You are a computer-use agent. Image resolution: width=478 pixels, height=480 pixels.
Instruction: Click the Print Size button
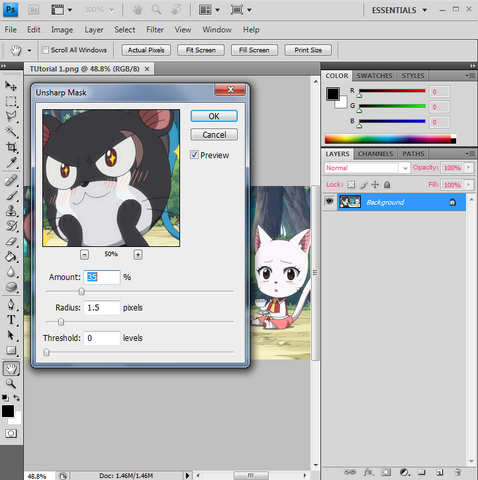click(308, 50)
